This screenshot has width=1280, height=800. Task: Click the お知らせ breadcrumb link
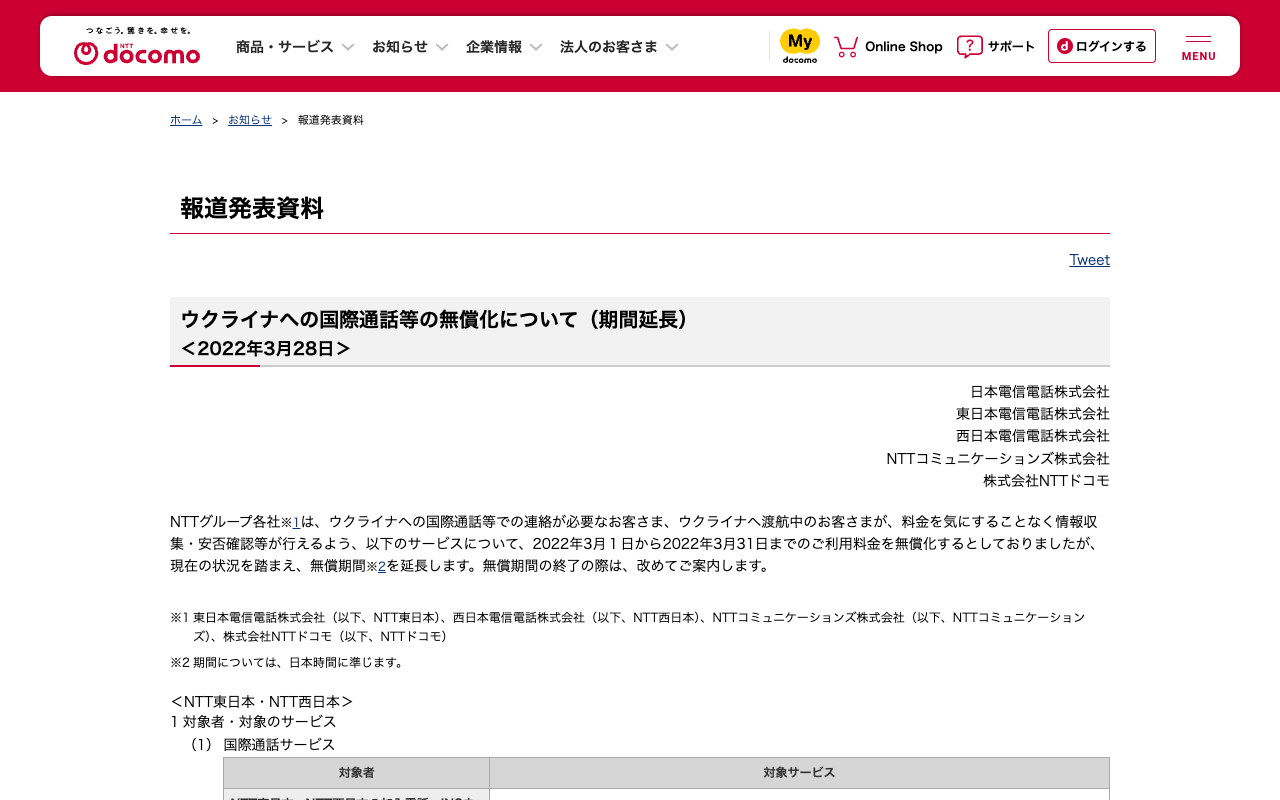pyautogui.click(x=250, y=120)
